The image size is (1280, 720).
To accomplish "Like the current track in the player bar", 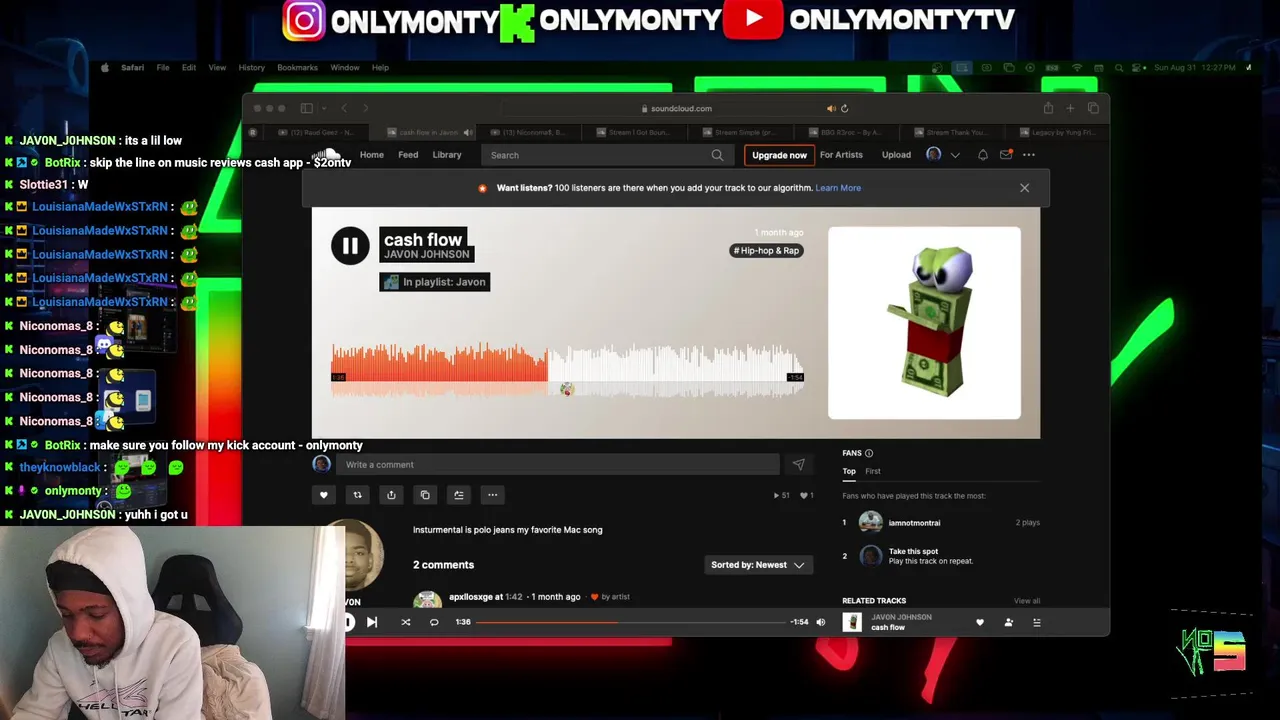I will [980, 622].
